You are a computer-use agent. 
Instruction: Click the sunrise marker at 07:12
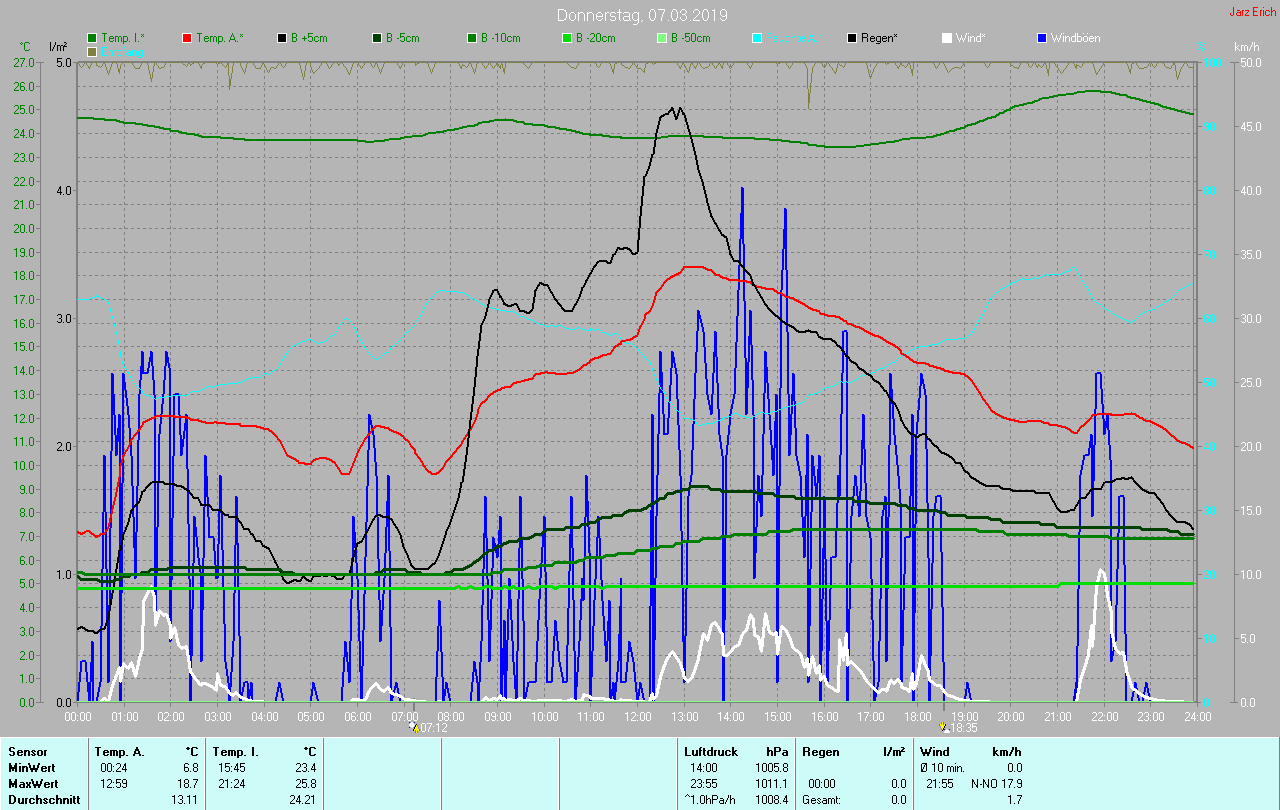414,728
